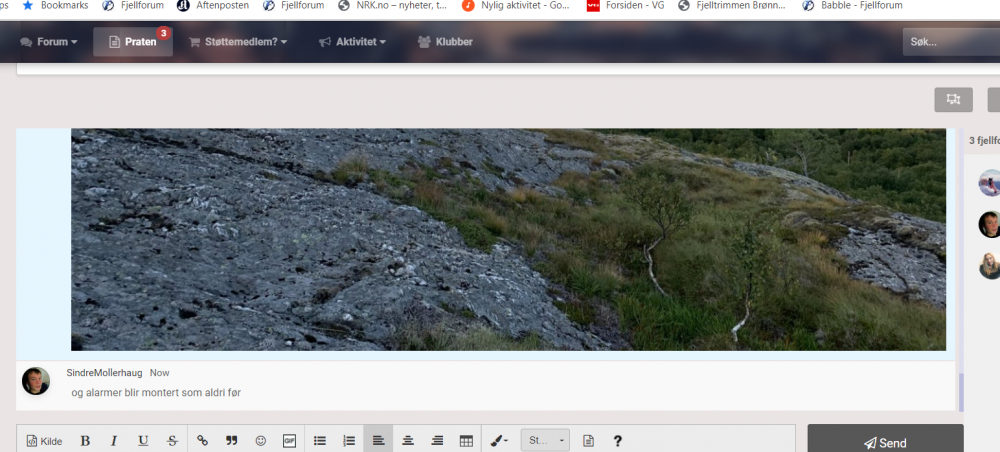Open the emoji smiley picker
This screenshot has width=1000, height=452.
[x=261, y=440]
